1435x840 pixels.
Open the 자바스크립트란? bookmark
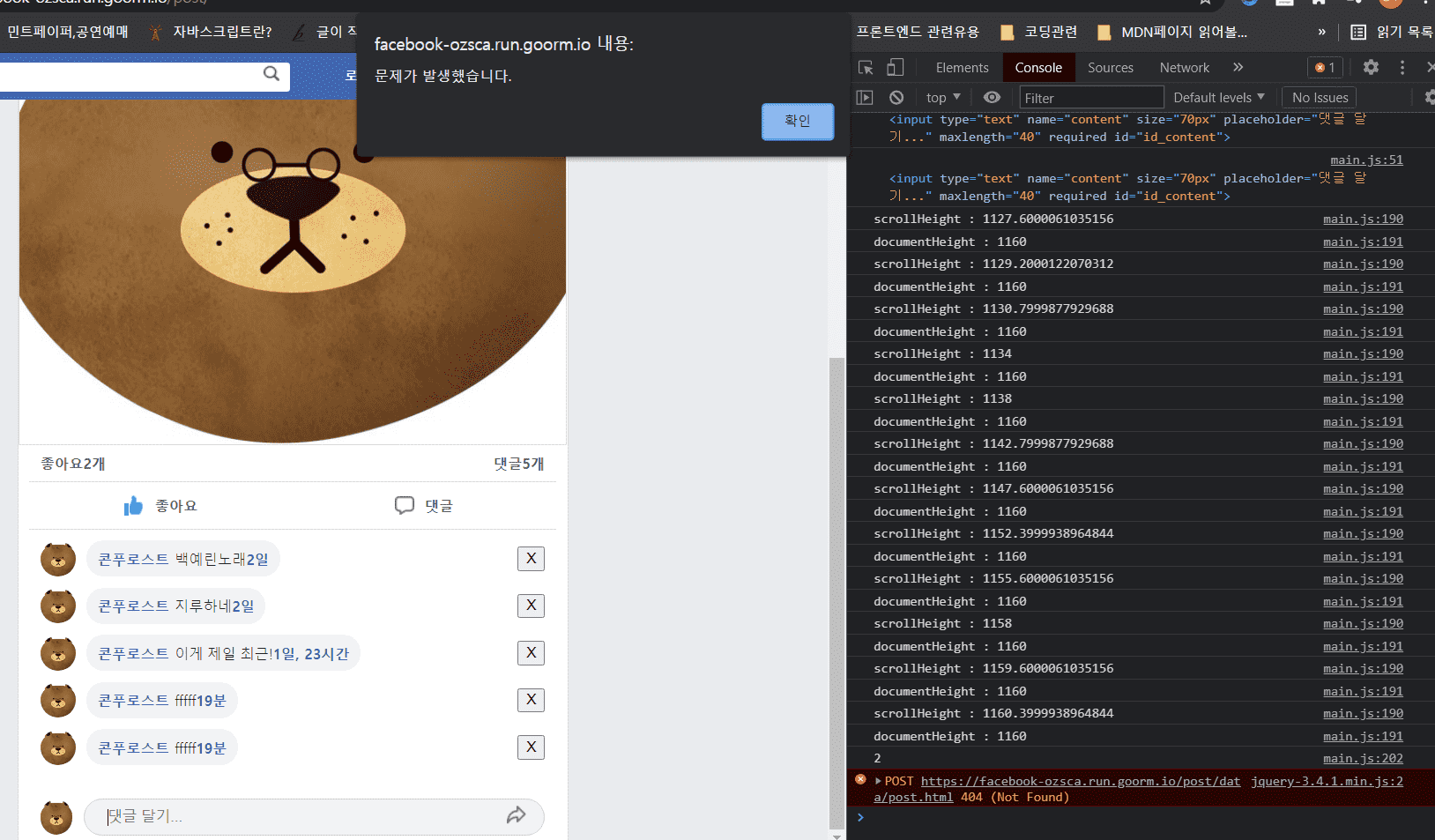pos(212,33)
